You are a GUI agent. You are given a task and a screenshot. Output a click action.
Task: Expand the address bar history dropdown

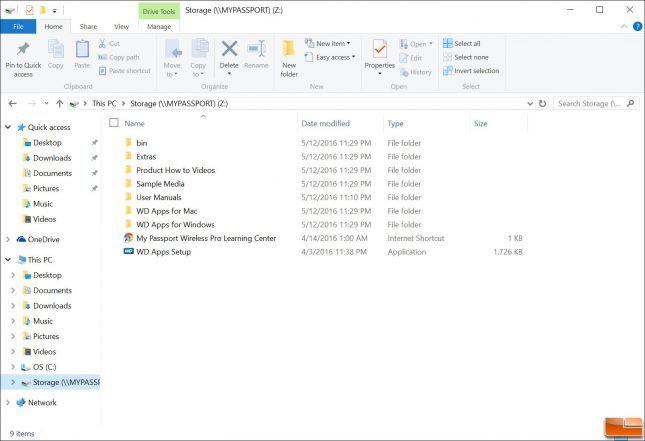[530, 104]
